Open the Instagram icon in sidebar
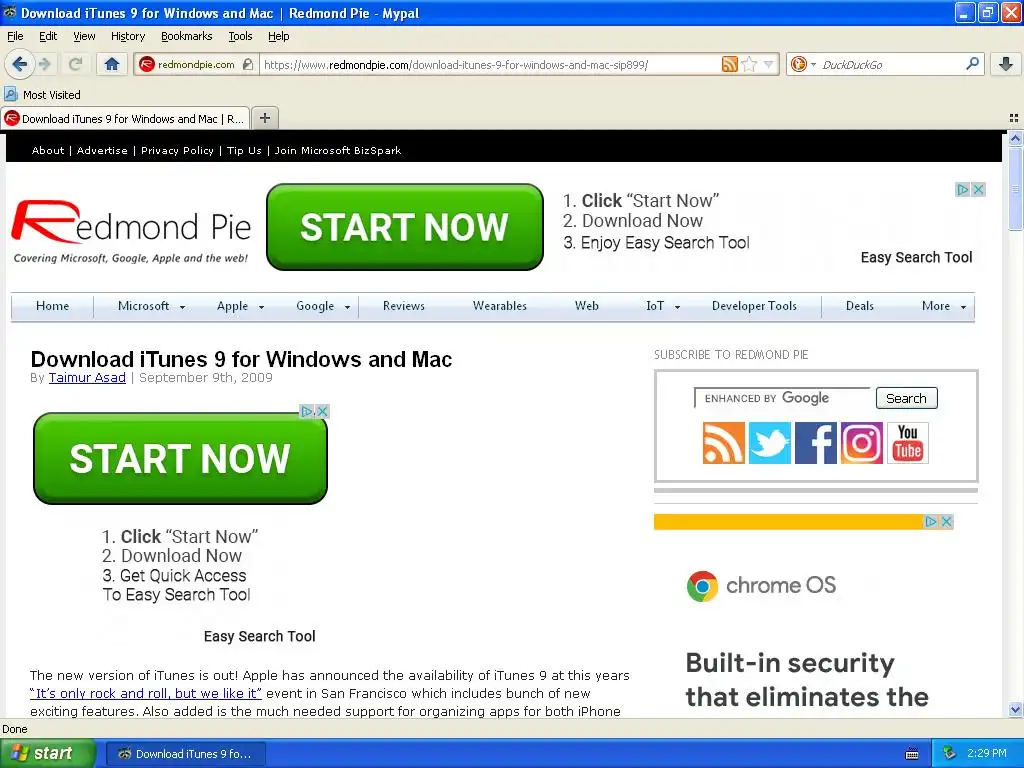1024x768 pixels. (861, 442)
